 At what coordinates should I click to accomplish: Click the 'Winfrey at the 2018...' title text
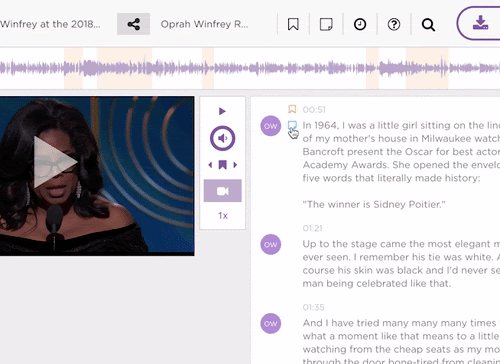click(50, 24)
